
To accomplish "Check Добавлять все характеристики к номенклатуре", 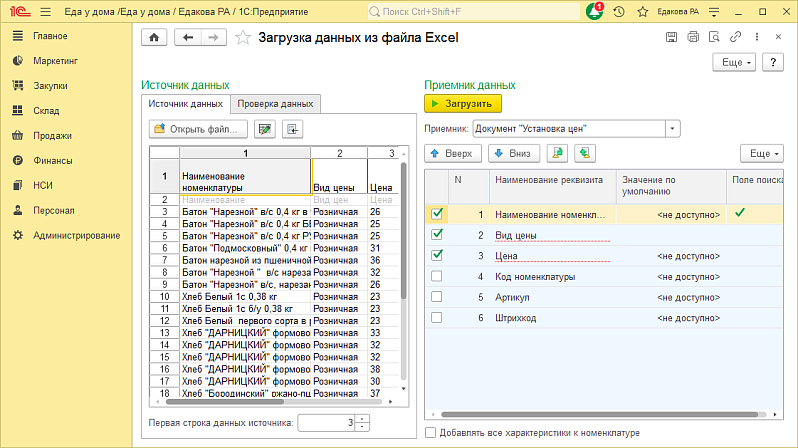I will click(431, 433).
